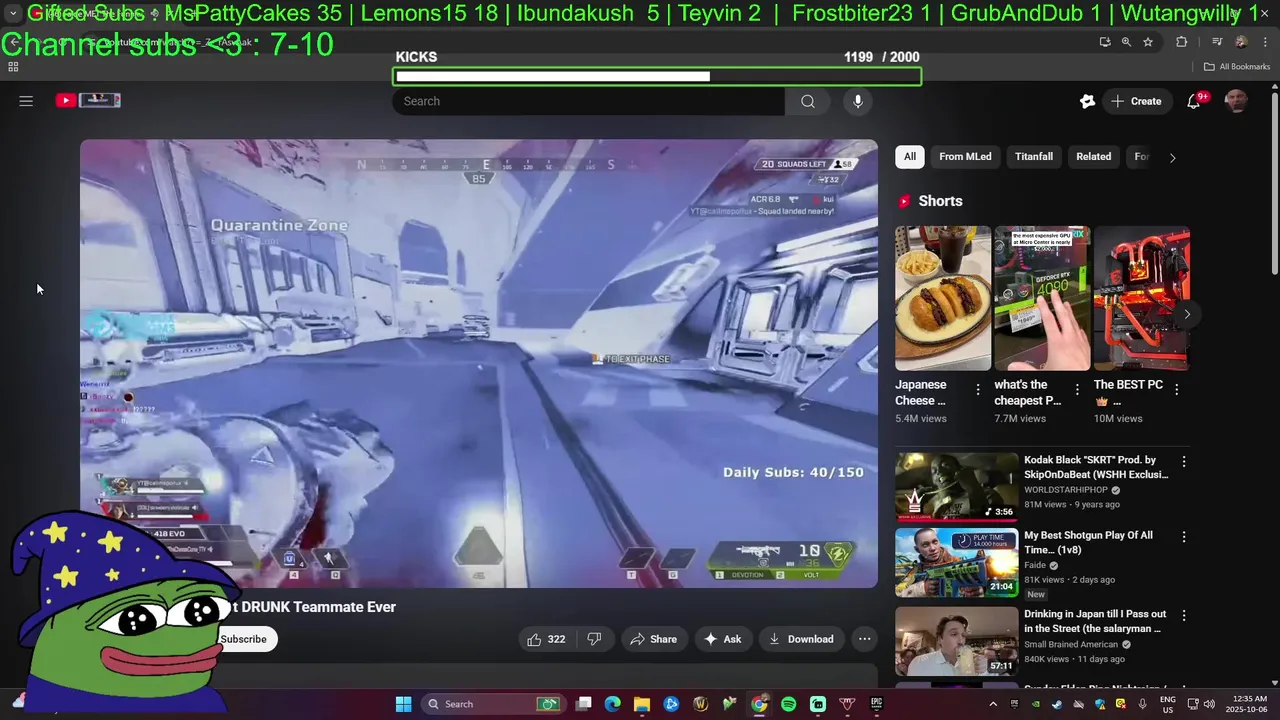Open options for Japanese Cheese short
Image resolution: width=1280 pixels, height=720 pixels.
(x=978, y=389)
